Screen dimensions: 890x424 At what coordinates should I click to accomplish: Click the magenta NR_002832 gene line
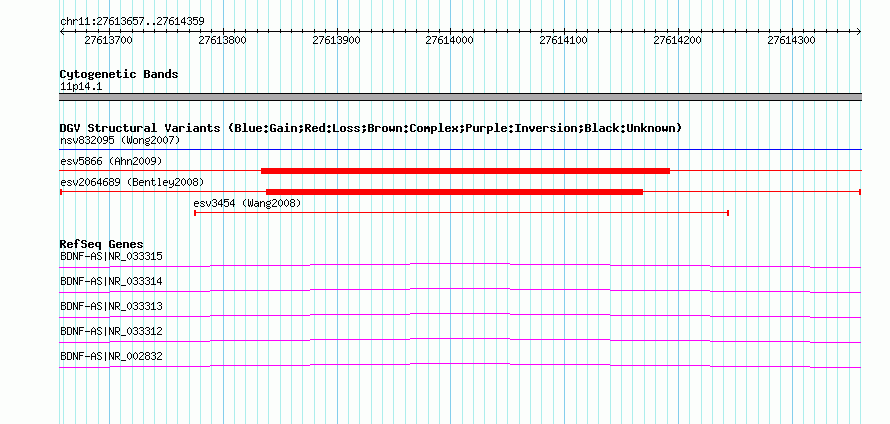pyautogui.click(x=460, y=365)
